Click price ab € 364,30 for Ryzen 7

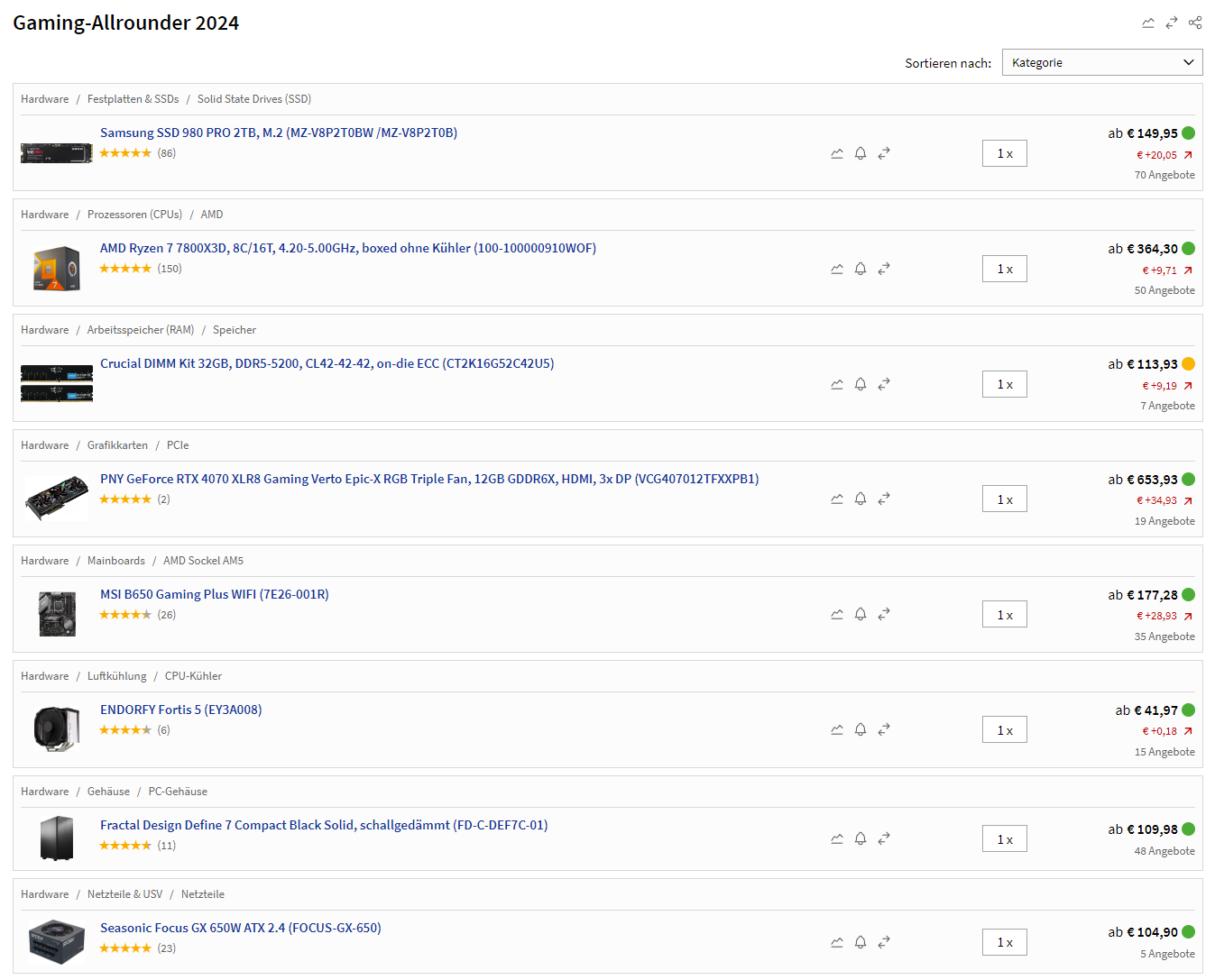pos(1143,249)
